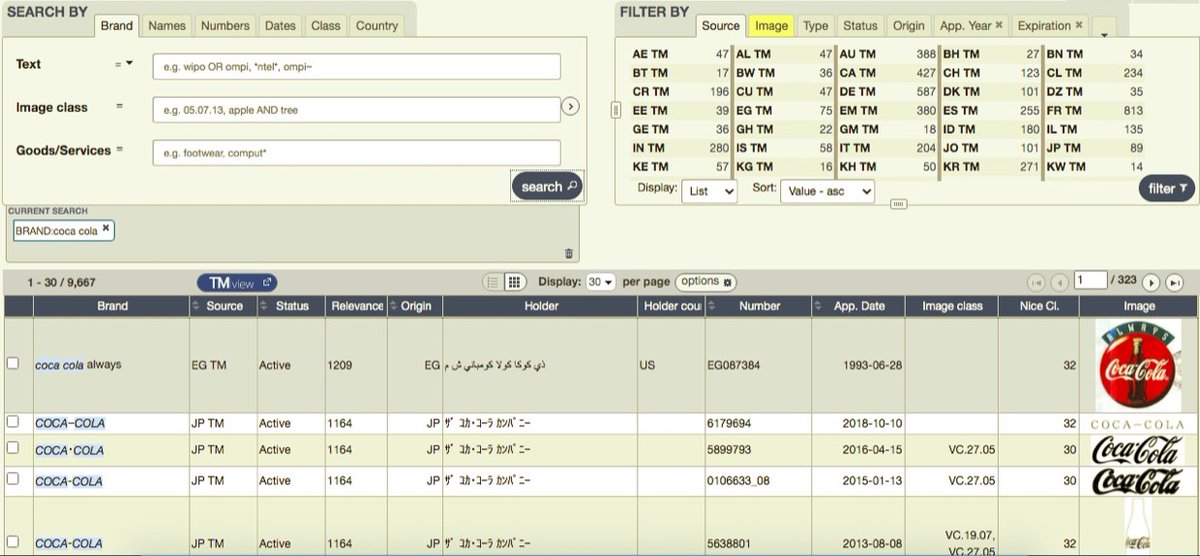
Task: Sort by Source column arrows
Action: point(197,306)
